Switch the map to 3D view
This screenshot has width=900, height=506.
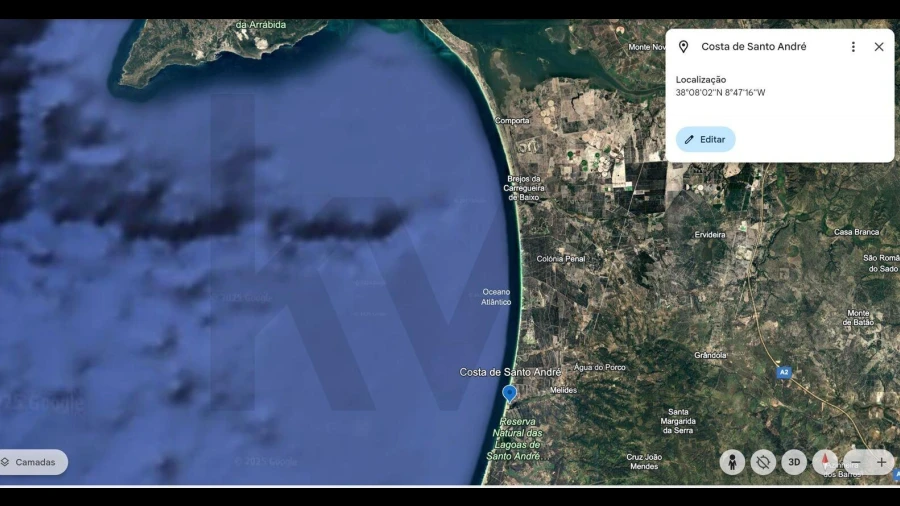pyautogui.click(x=794, y=462)
